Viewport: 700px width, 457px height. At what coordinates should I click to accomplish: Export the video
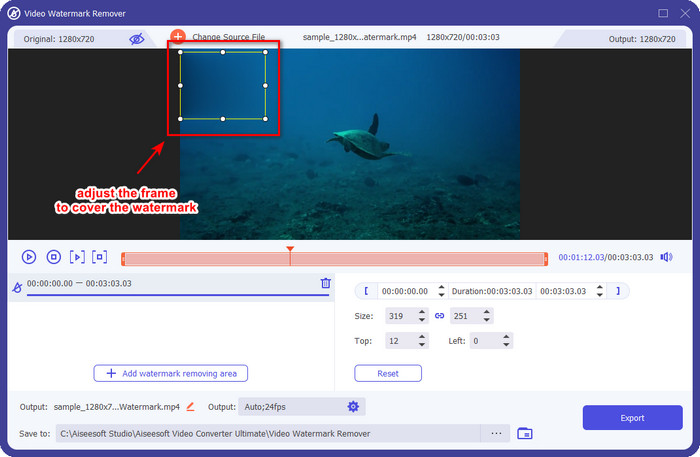point(633,418)
